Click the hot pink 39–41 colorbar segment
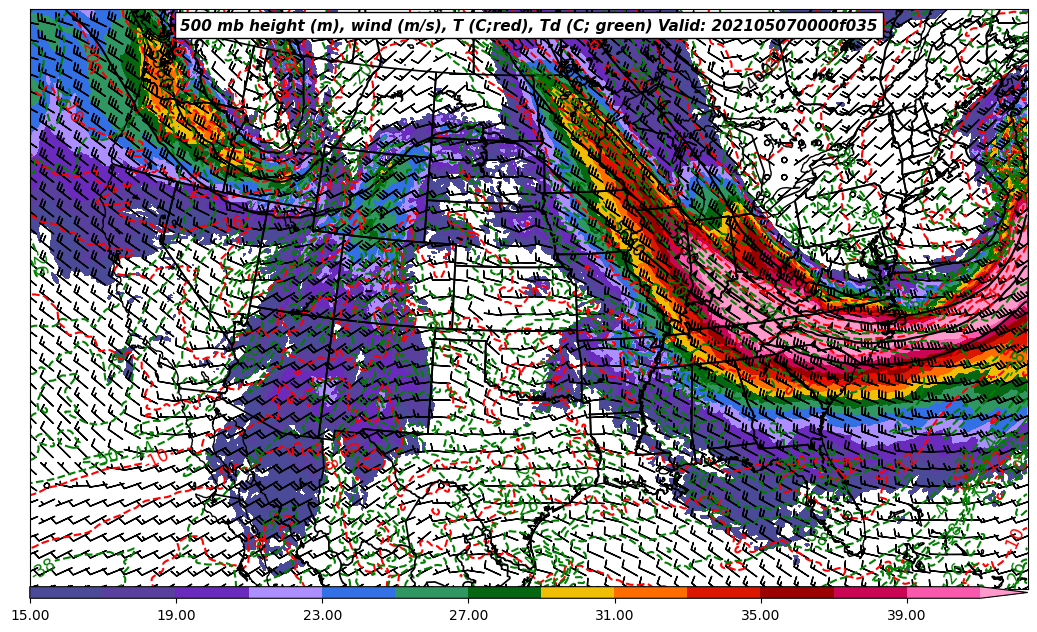This screenshot has height=632, width=1037. 942,592
